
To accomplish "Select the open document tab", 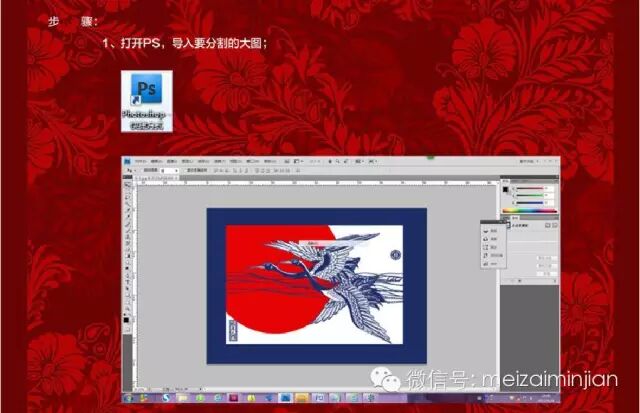I will (156, 178).
